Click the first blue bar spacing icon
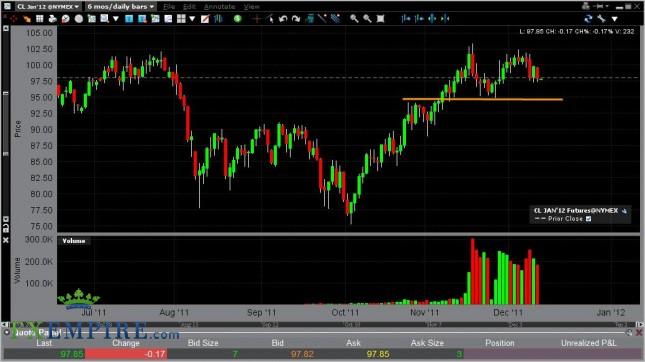The image size is (645, 362). (x=406, y=19)
